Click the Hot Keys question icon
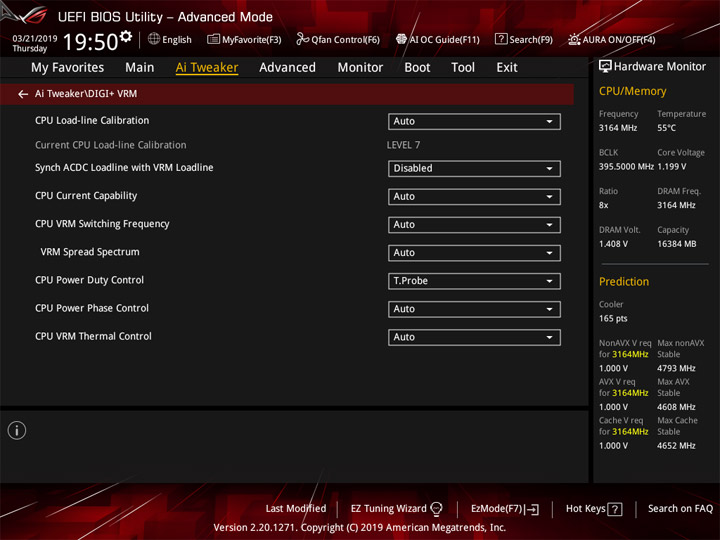Viewport: 720px width, 540px height. click(x=615, y=509)
